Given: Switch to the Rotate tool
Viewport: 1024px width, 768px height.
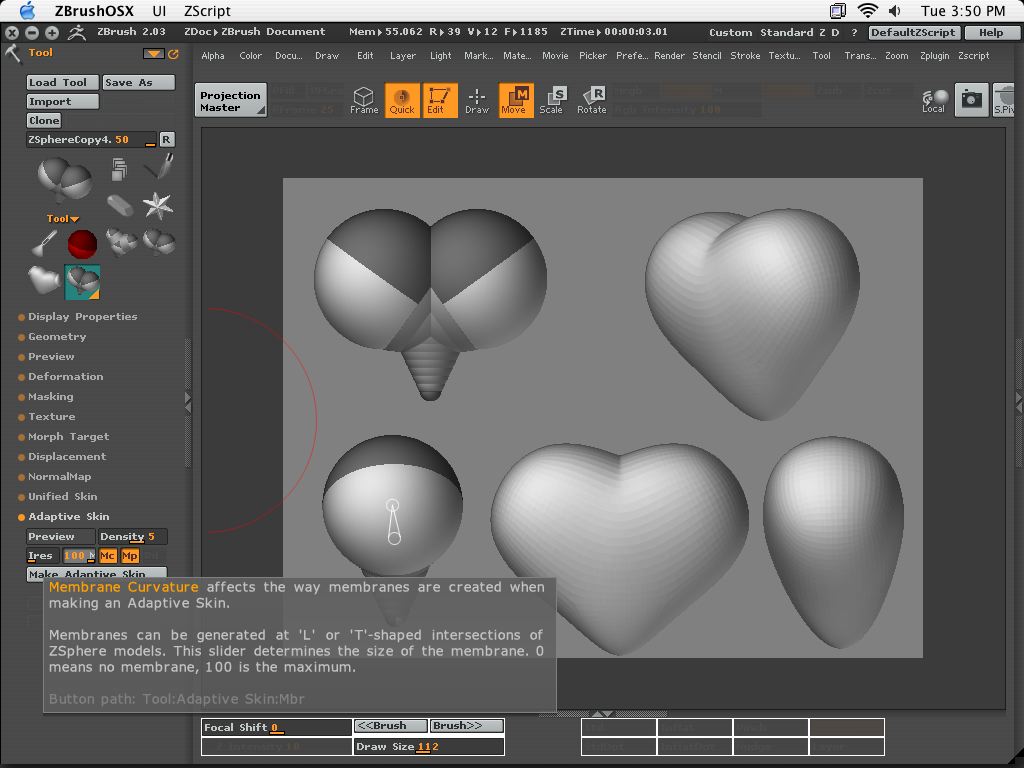Looking at the screenshot, I should pyautogui.click(x=591, y=100).
